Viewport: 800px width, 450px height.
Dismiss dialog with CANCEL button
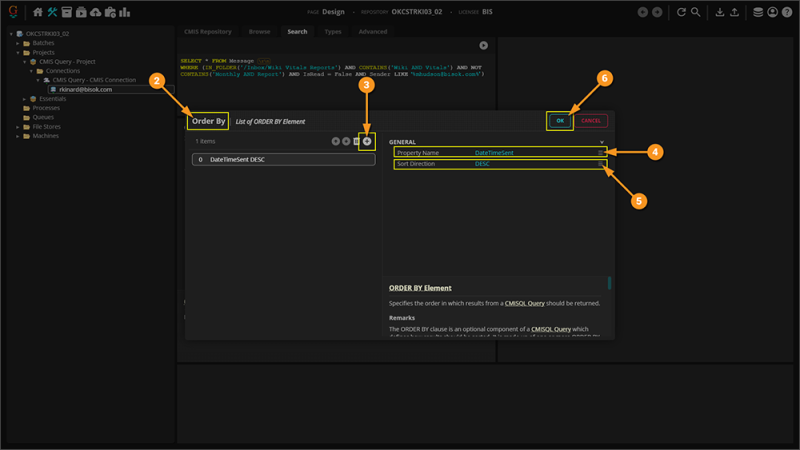point(591,121)
